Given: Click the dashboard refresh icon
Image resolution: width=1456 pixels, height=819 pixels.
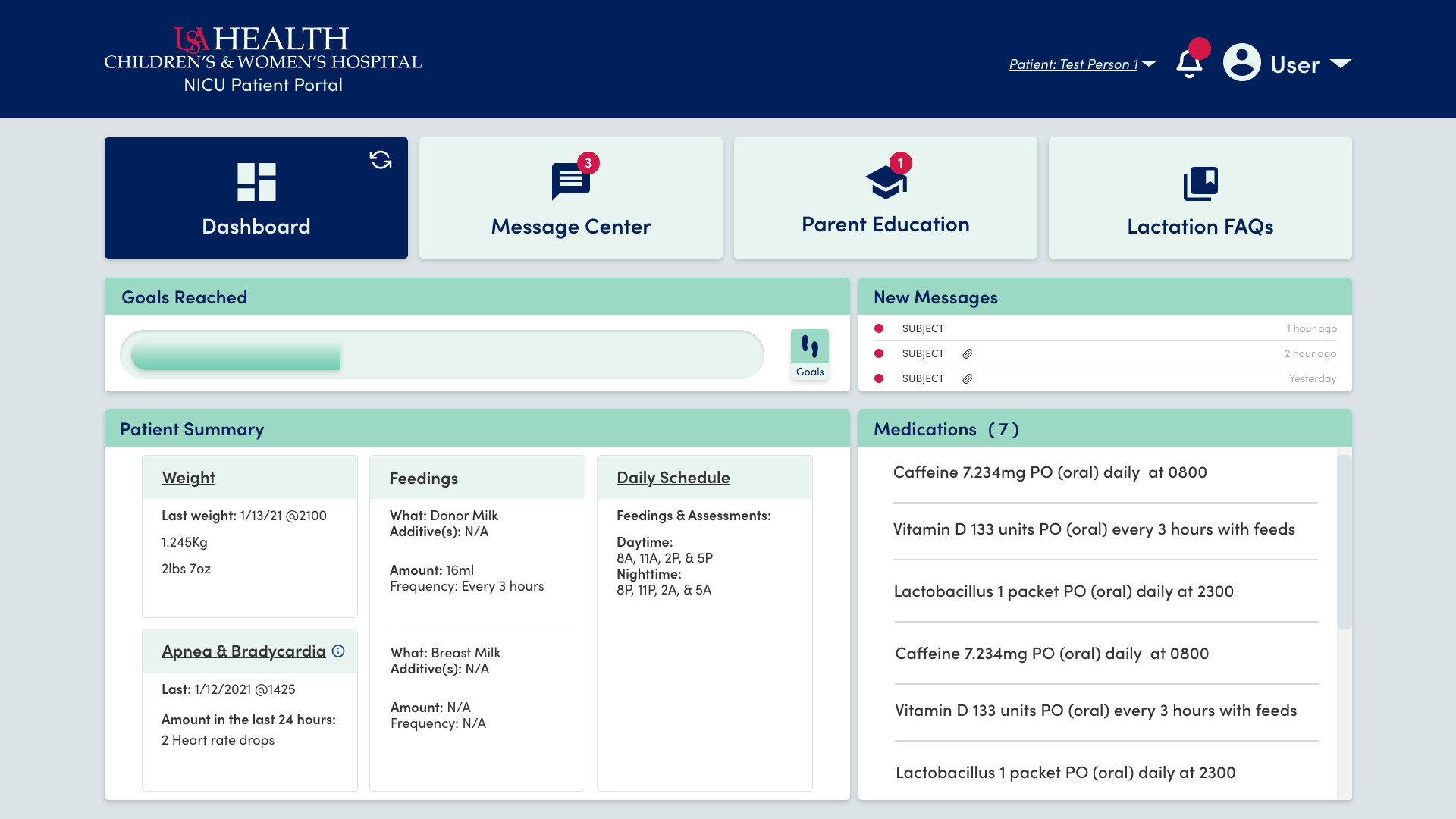Looking at the screenshot, I should click(x=381, y=160).
